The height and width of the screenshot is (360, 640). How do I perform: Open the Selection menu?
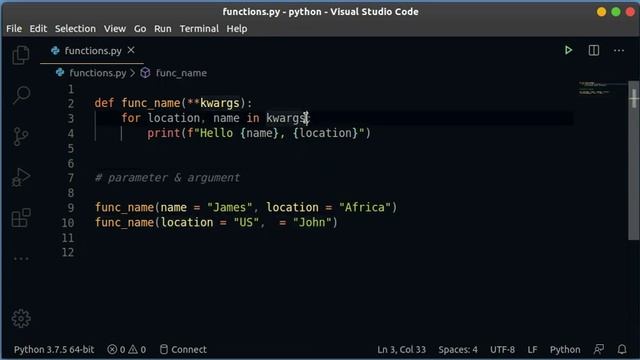click(x=75, y=29)
